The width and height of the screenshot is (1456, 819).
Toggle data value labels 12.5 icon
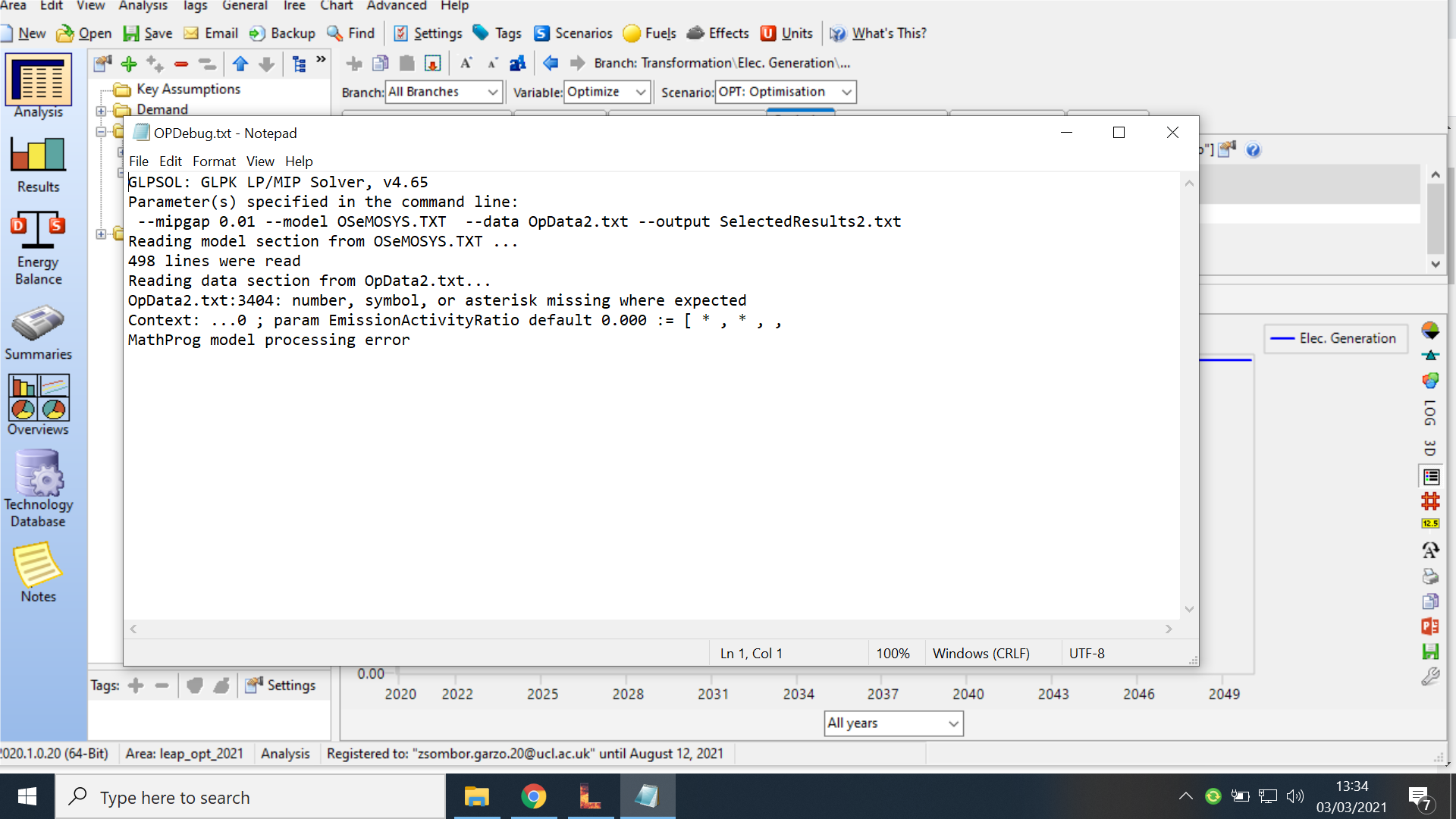(x=1430, y=524)
